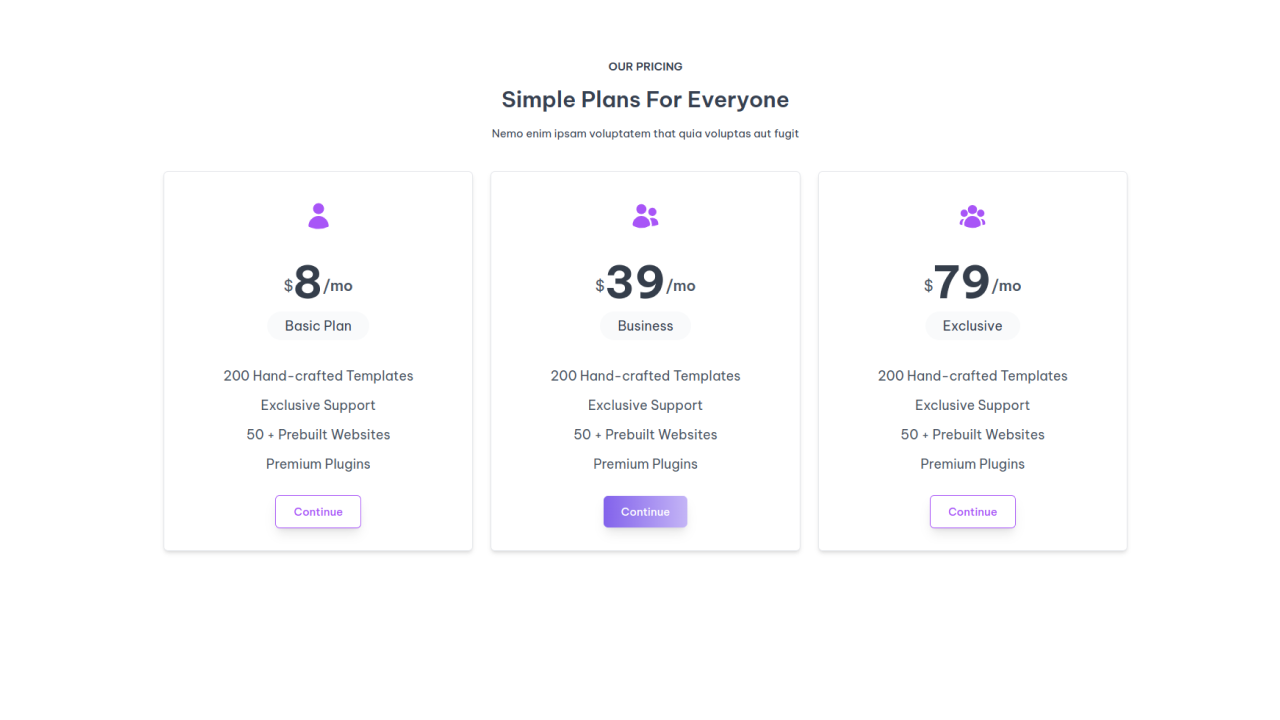Image resolution: width=1280 pixels, height=720 pixels.
Task: Click the Basic Plan label badge
Action: click(x=318, y=325)
